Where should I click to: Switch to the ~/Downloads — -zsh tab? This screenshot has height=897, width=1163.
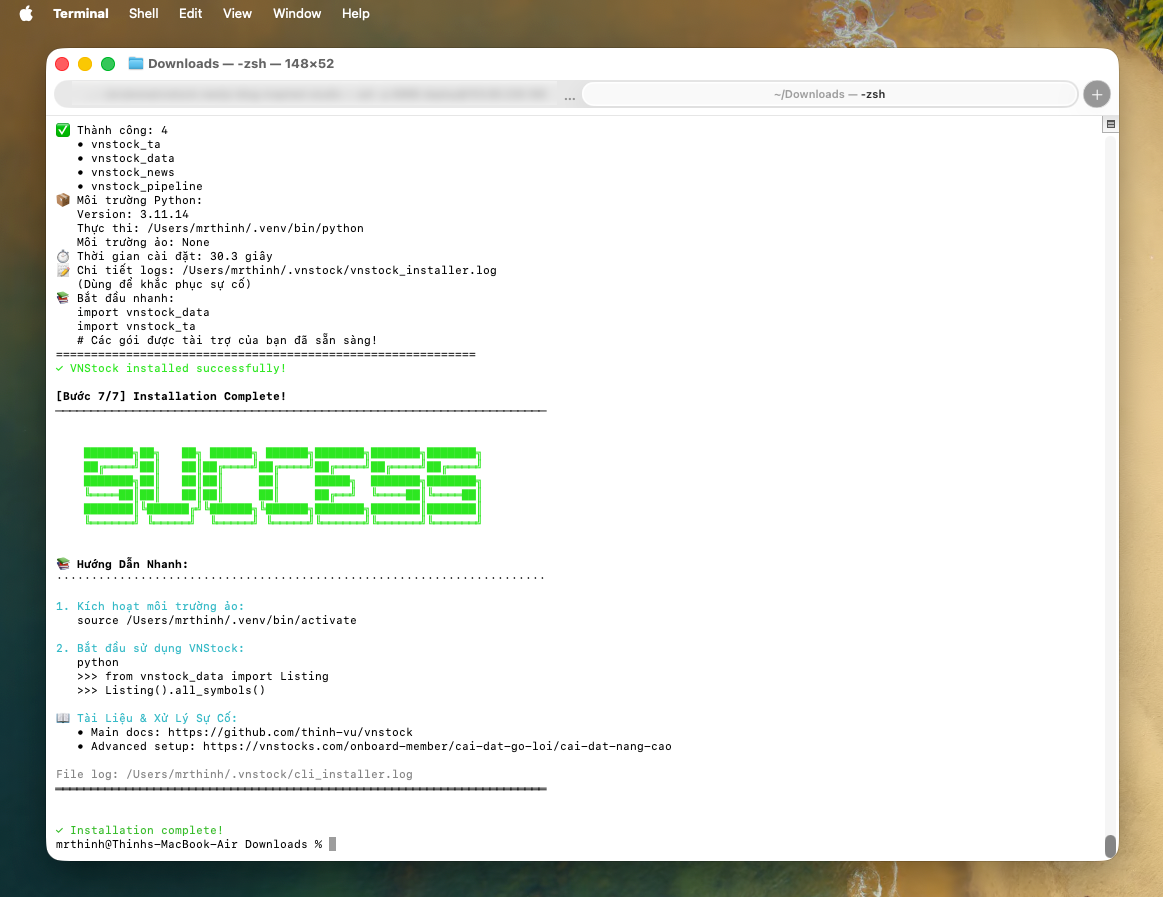click(x=829, y=94)
